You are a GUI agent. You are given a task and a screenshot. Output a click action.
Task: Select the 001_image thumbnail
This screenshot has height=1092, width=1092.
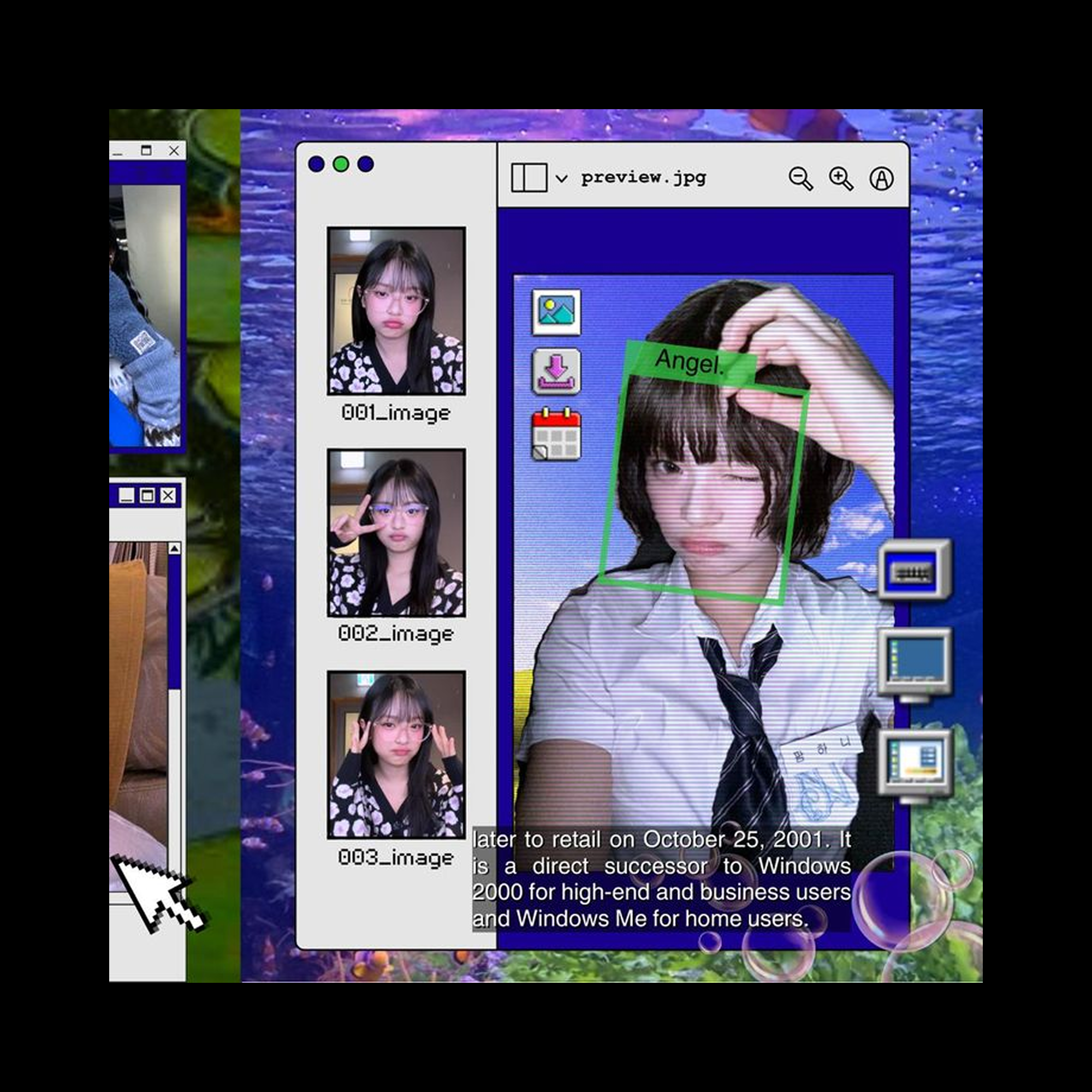click(x=396, y=311)
